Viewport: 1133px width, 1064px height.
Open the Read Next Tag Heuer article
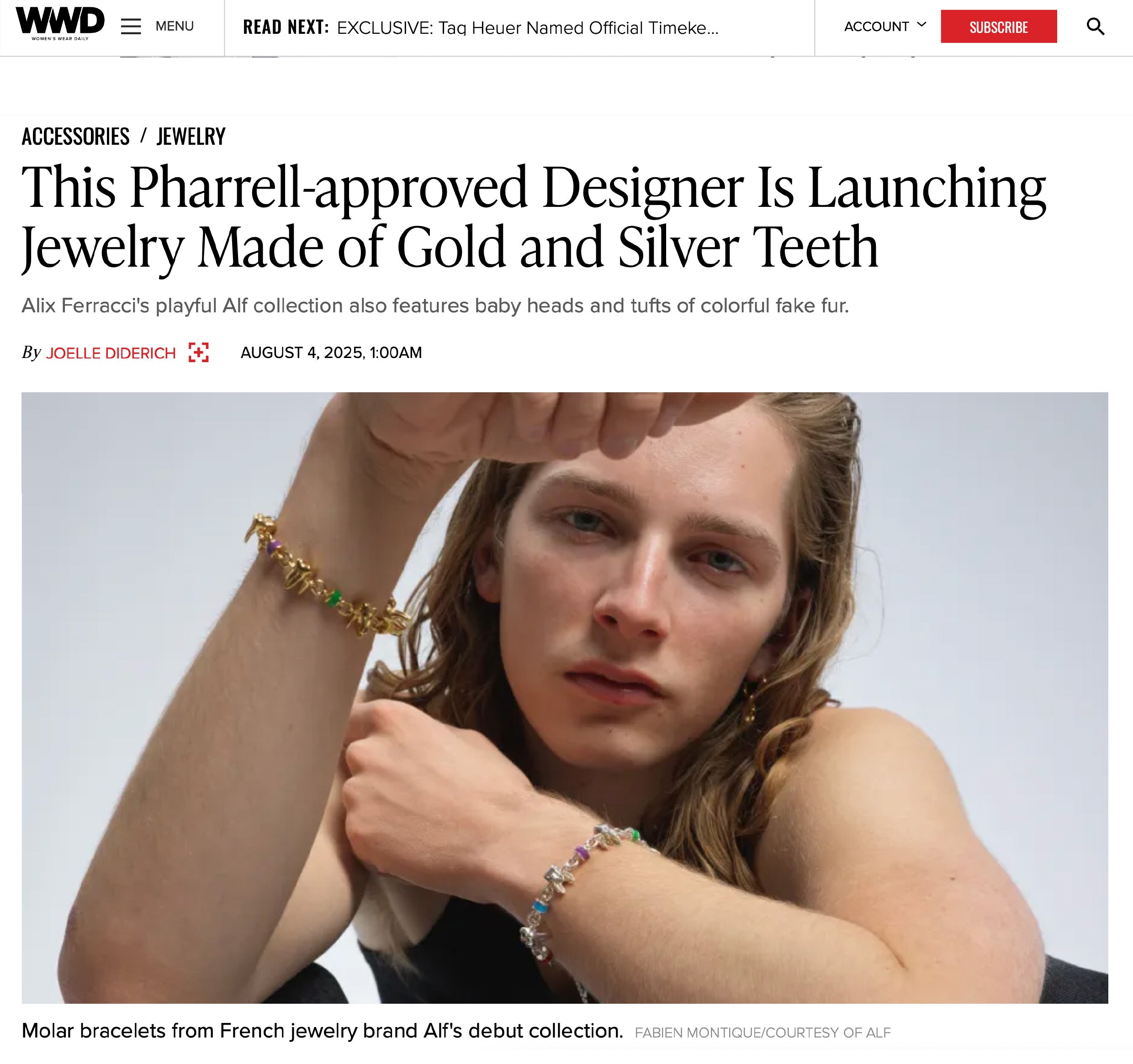click(x=527, y=27)
